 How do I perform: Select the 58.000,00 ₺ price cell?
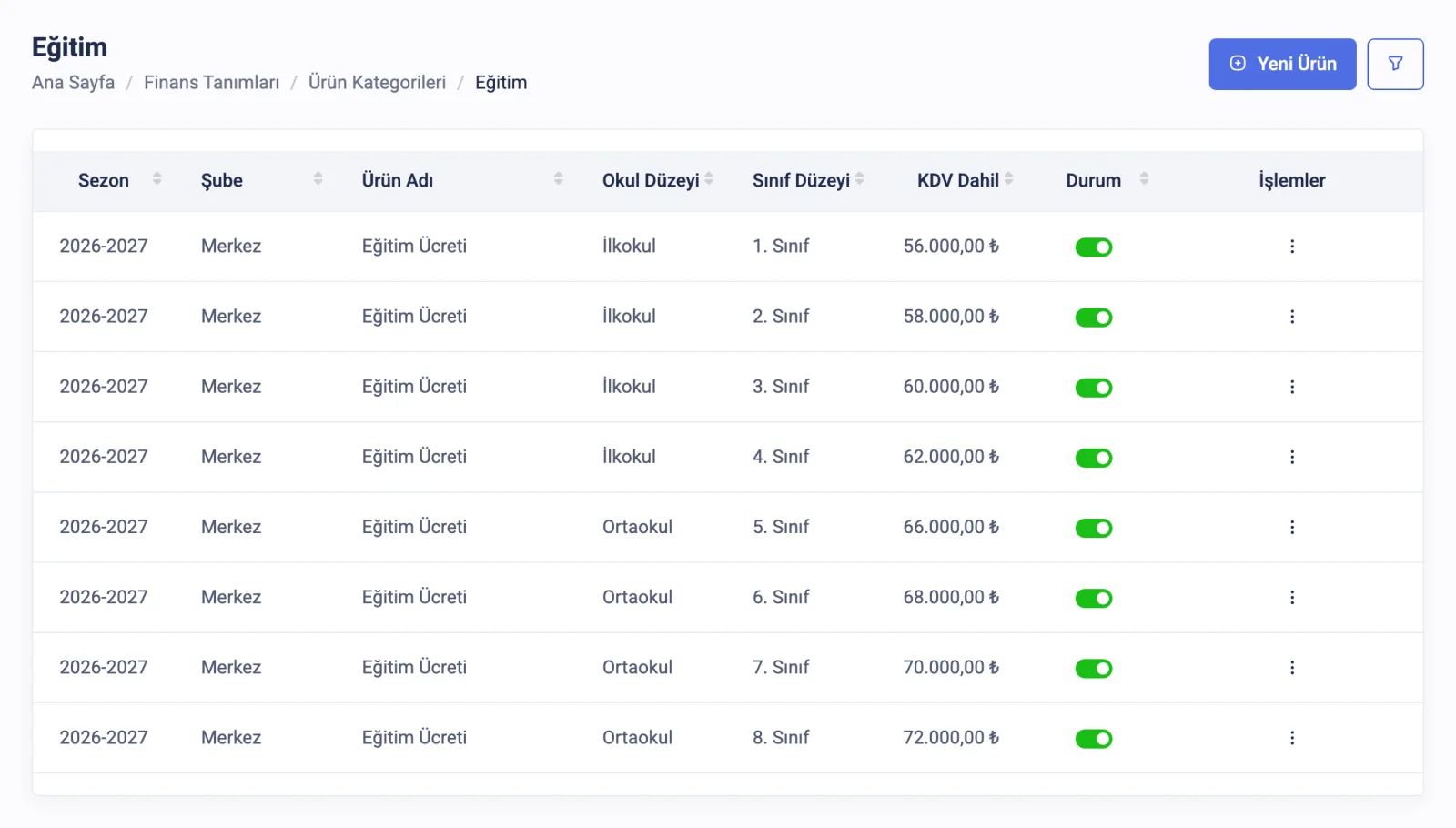click(951, 317)
